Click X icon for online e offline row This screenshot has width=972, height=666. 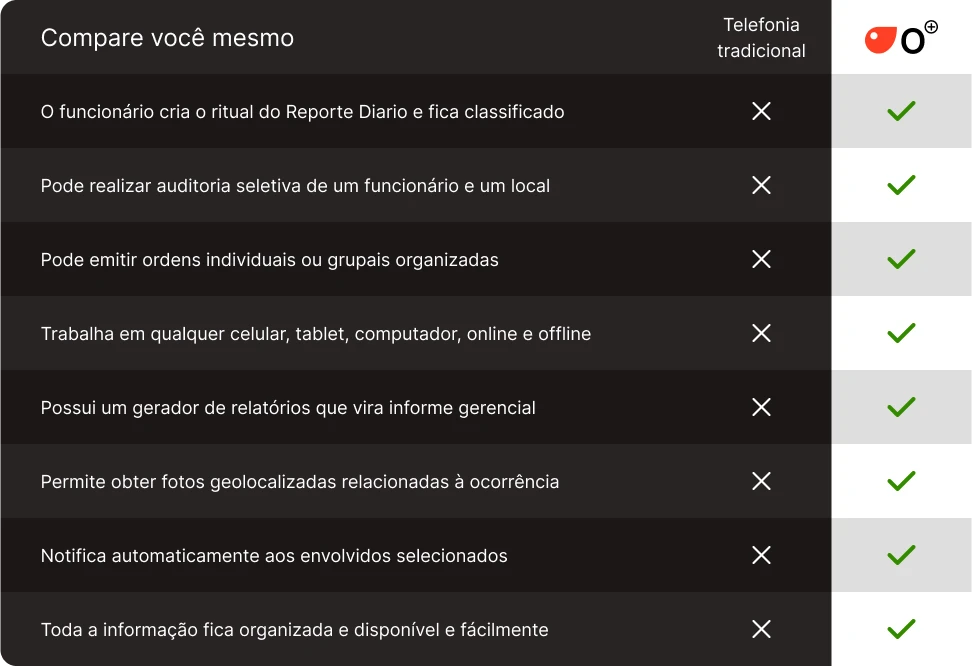pos(761,333)
